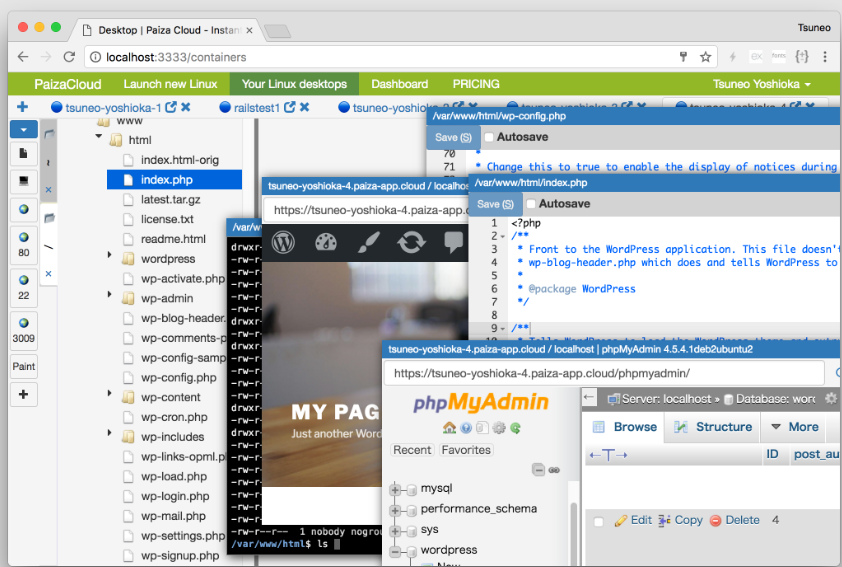This screenshot has width=842, height=567.
Task: Reload the phpMyAdmin navigation panel
Action: 516,428
